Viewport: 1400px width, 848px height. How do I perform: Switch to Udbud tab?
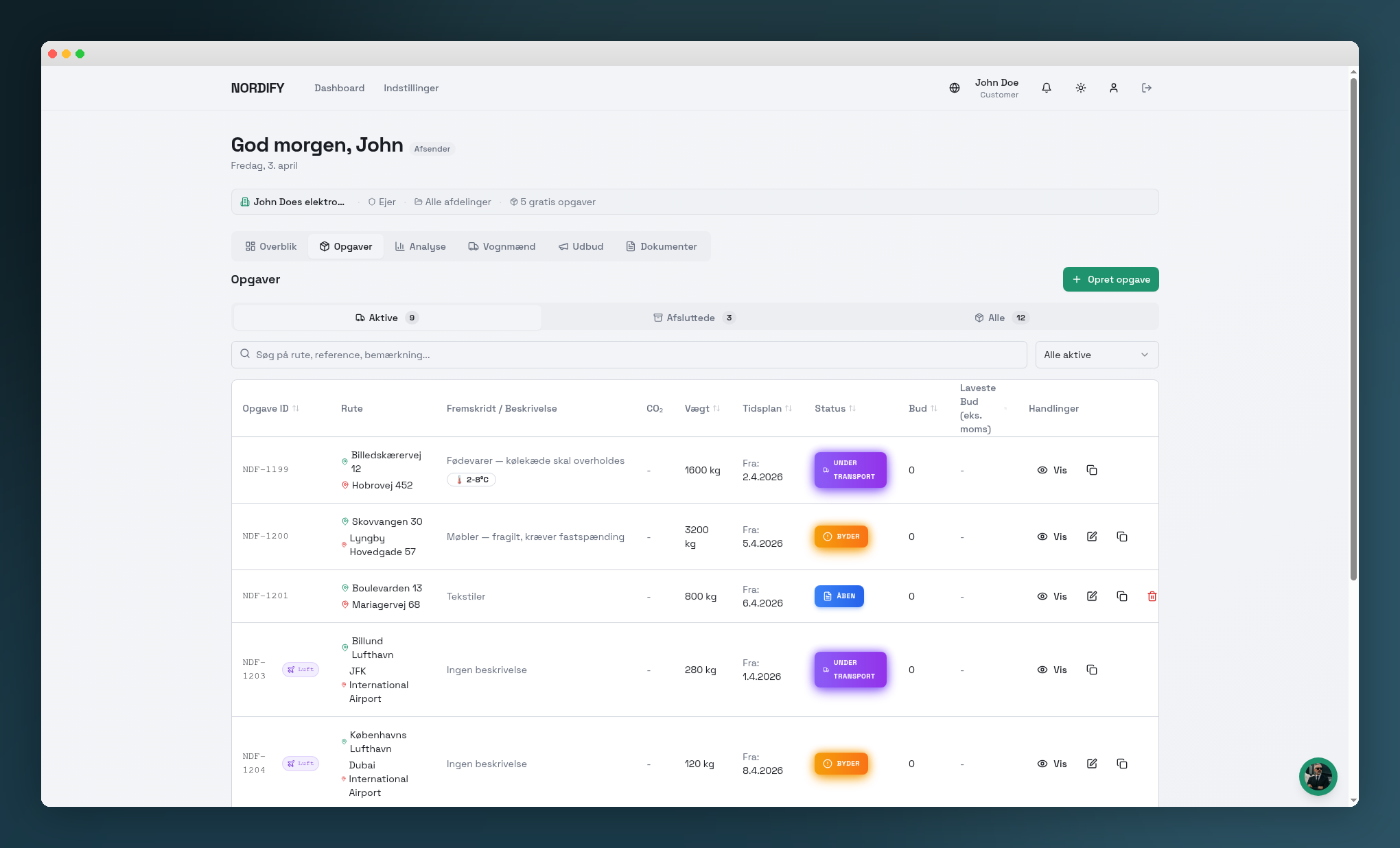(x=581, y=246)
